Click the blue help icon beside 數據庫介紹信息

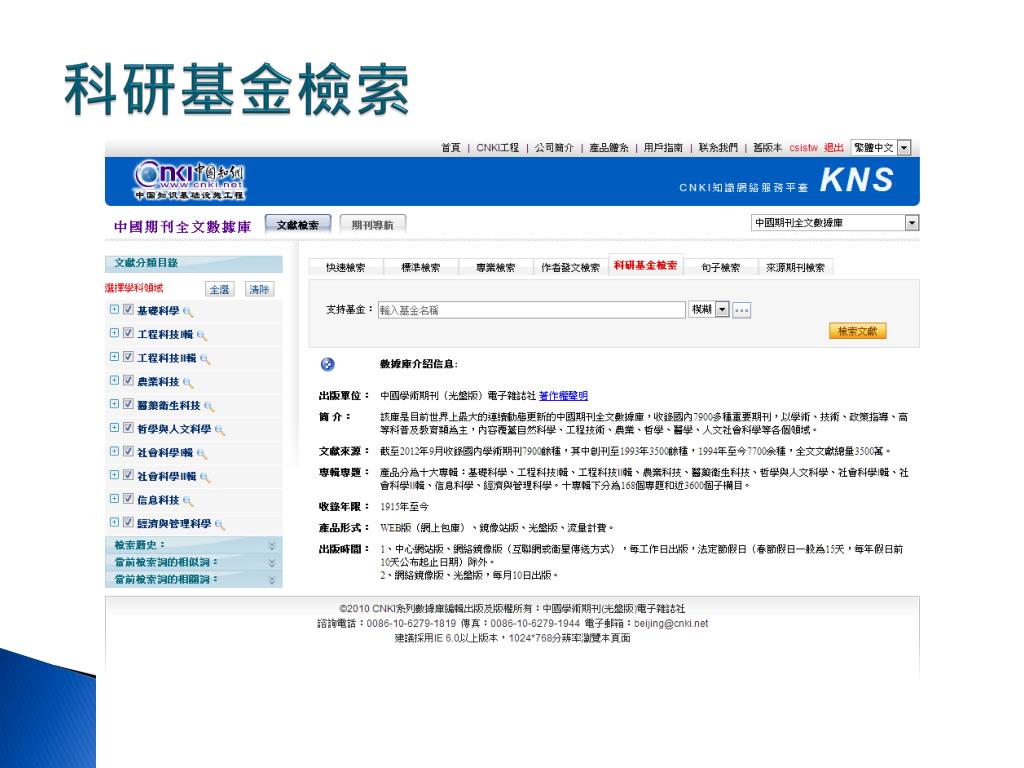point(328,364)
